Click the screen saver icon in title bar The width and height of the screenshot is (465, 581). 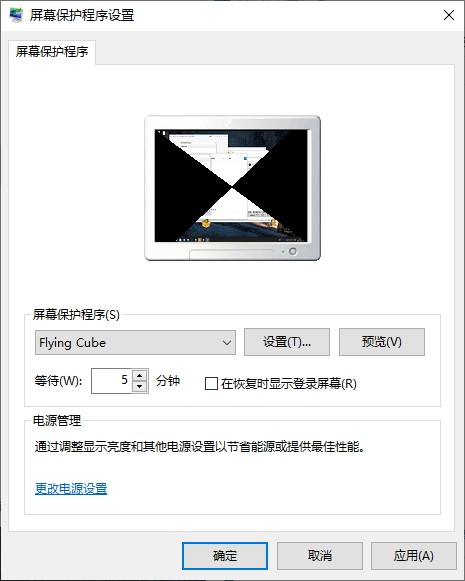tap(15, 15)
